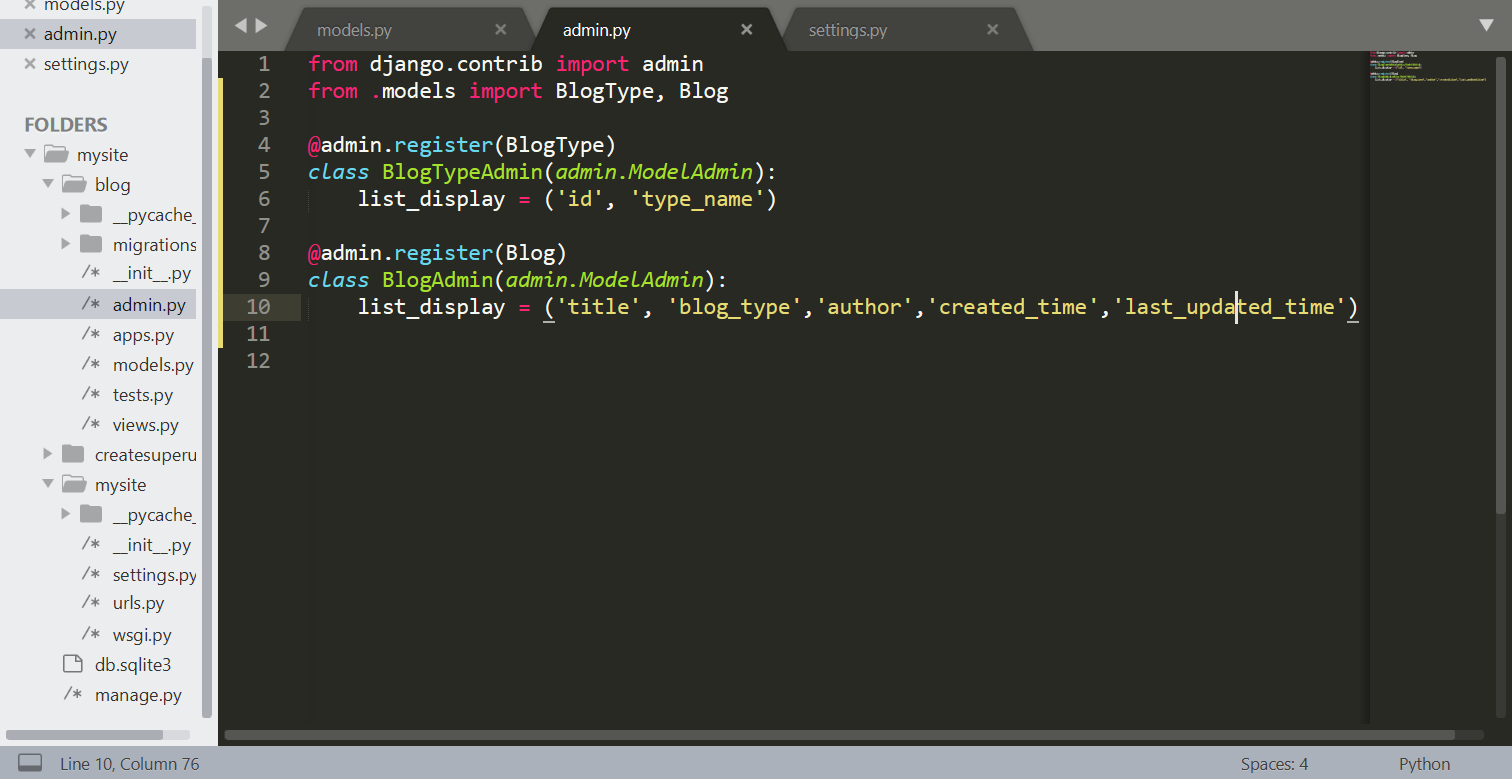Click line number 4 in gutter
1512x779 pixels.
click(264, 145)
